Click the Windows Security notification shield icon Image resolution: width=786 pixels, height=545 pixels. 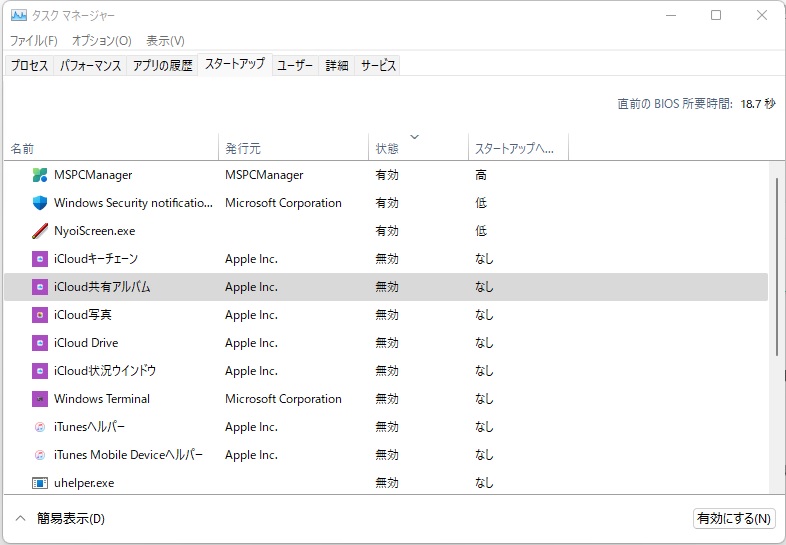[x=40, y=203]
